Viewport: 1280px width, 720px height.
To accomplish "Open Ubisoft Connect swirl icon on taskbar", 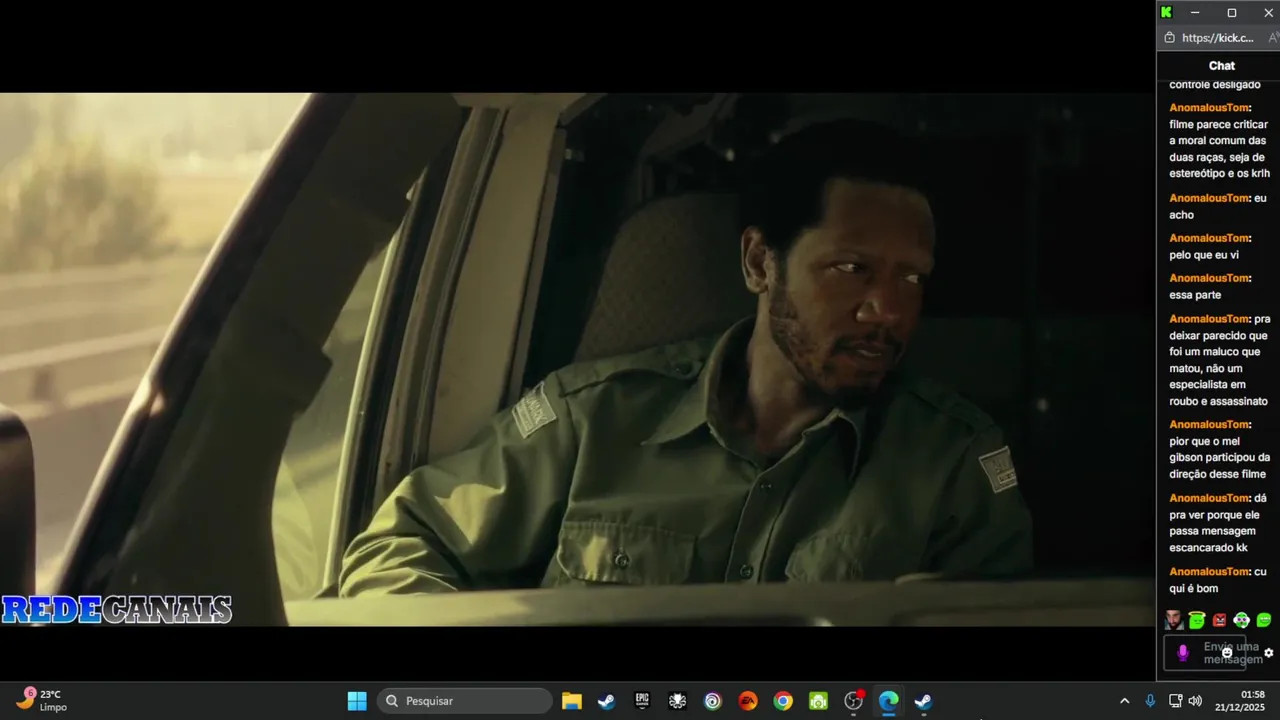I will 712,701.
